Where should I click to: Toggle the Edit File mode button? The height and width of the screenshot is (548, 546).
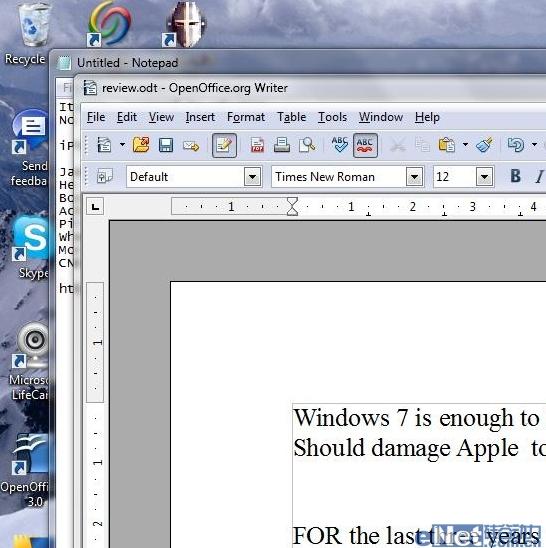pyautogui.click(x=224, y=145)
